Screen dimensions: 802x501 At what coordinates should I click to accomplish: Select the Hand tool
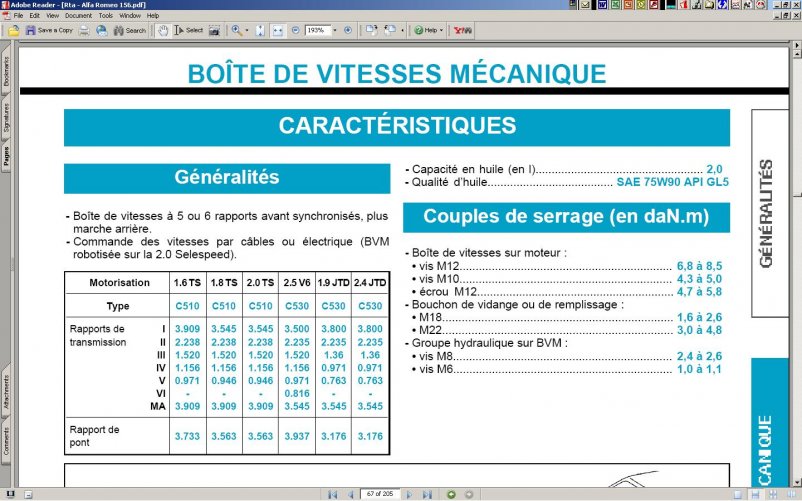[x=162, y=30]
